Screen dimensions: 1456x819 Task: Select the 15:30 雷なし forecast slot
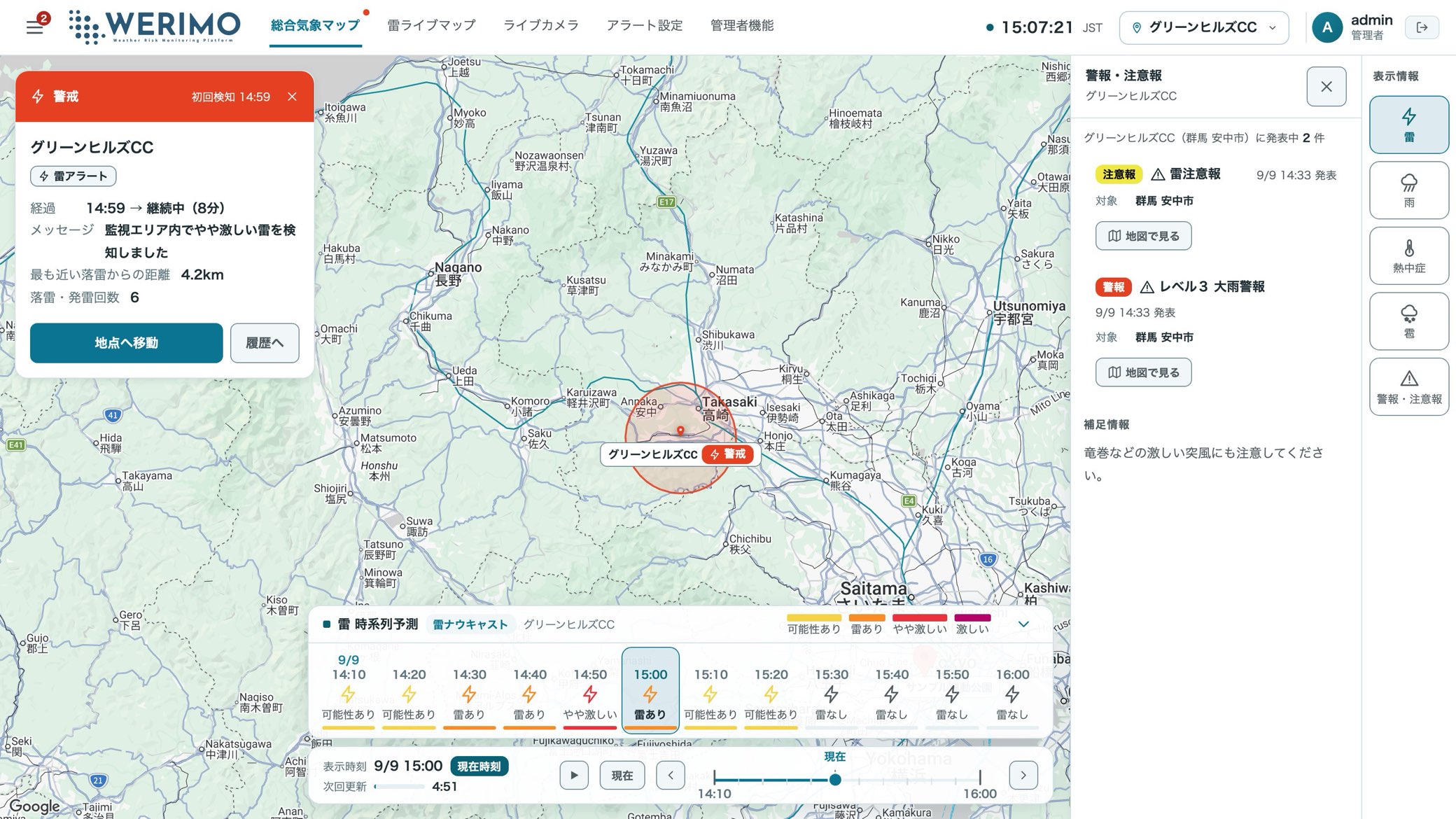tap(832, 690)
